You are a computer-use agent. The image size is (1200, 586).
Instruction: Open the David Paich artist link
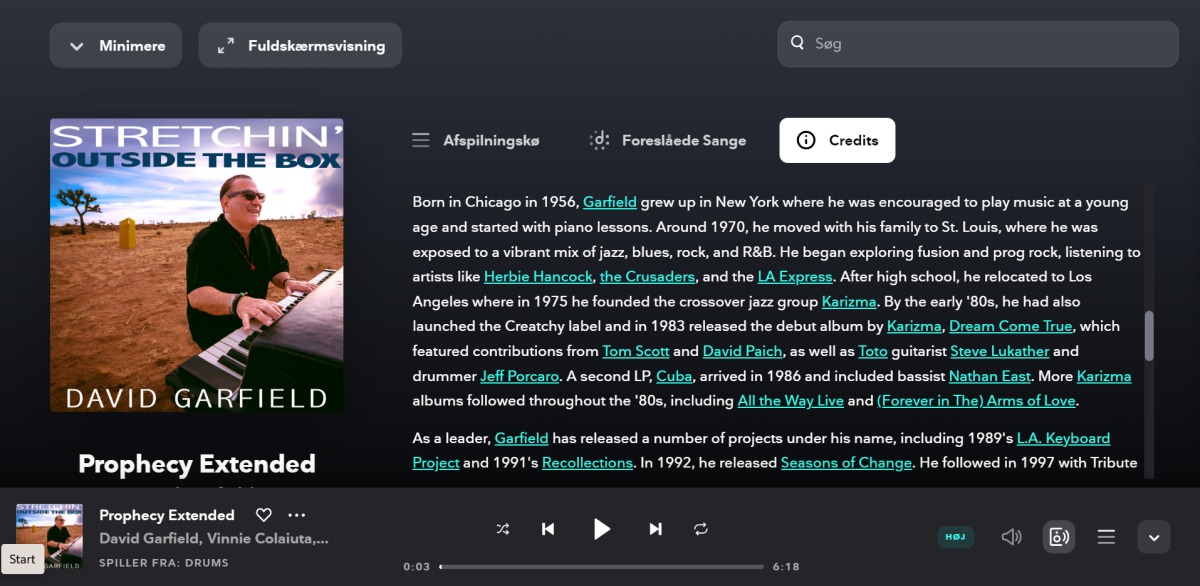click(x=740, y=351)
